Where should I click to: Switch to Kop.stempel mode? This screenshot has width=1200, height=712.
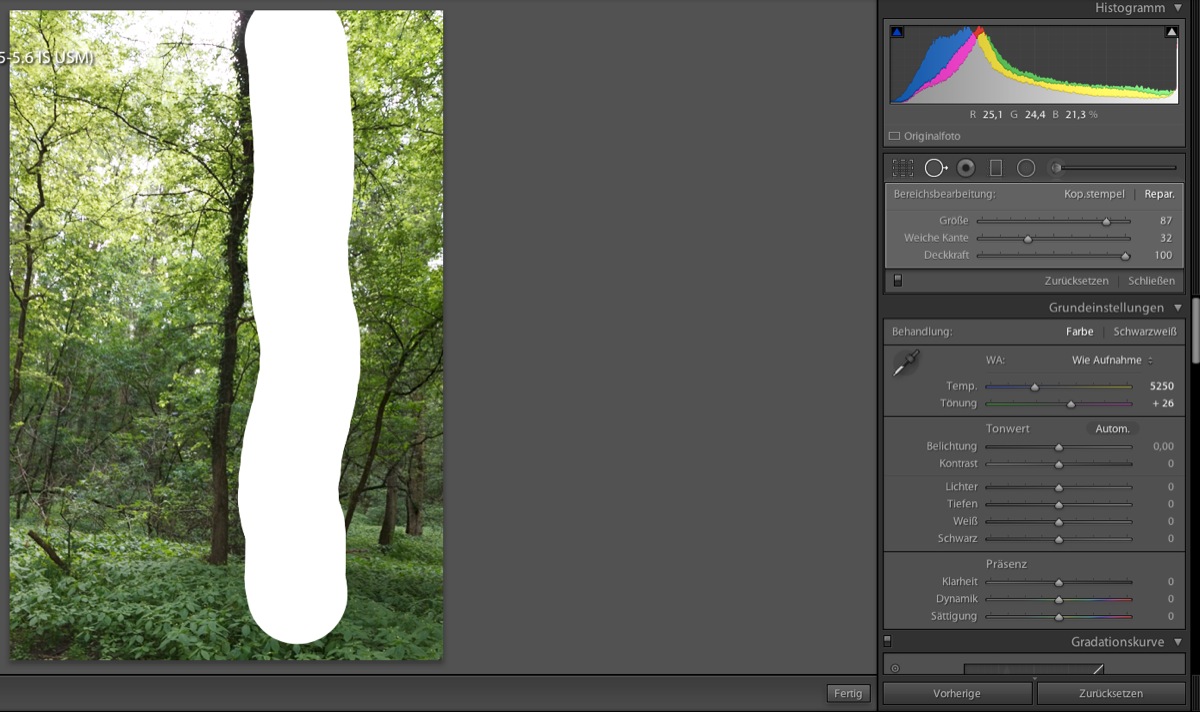pyautogui.click(x=1094, y=194)
